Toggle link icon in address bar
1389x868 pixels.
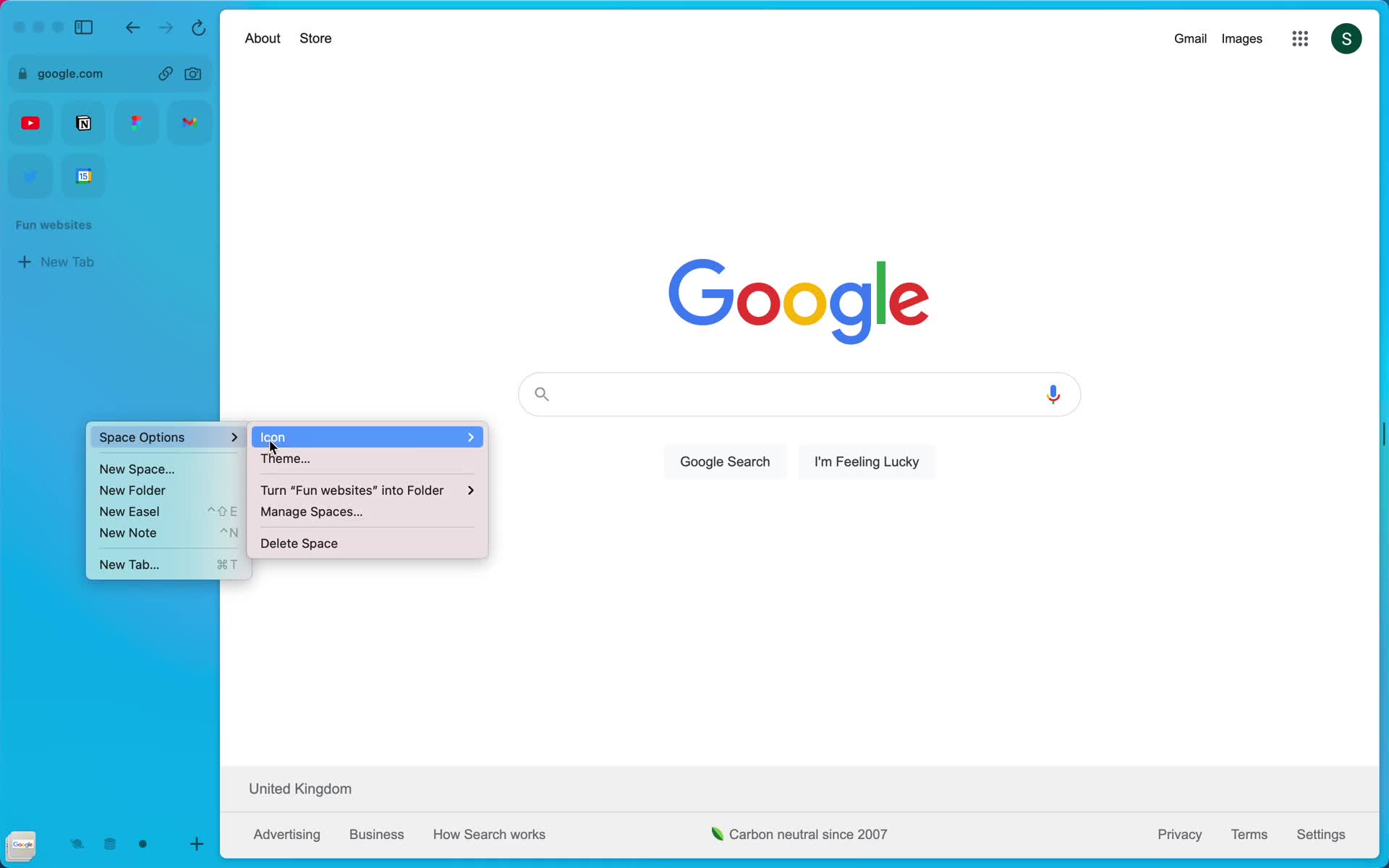click(x=164, y=72)
